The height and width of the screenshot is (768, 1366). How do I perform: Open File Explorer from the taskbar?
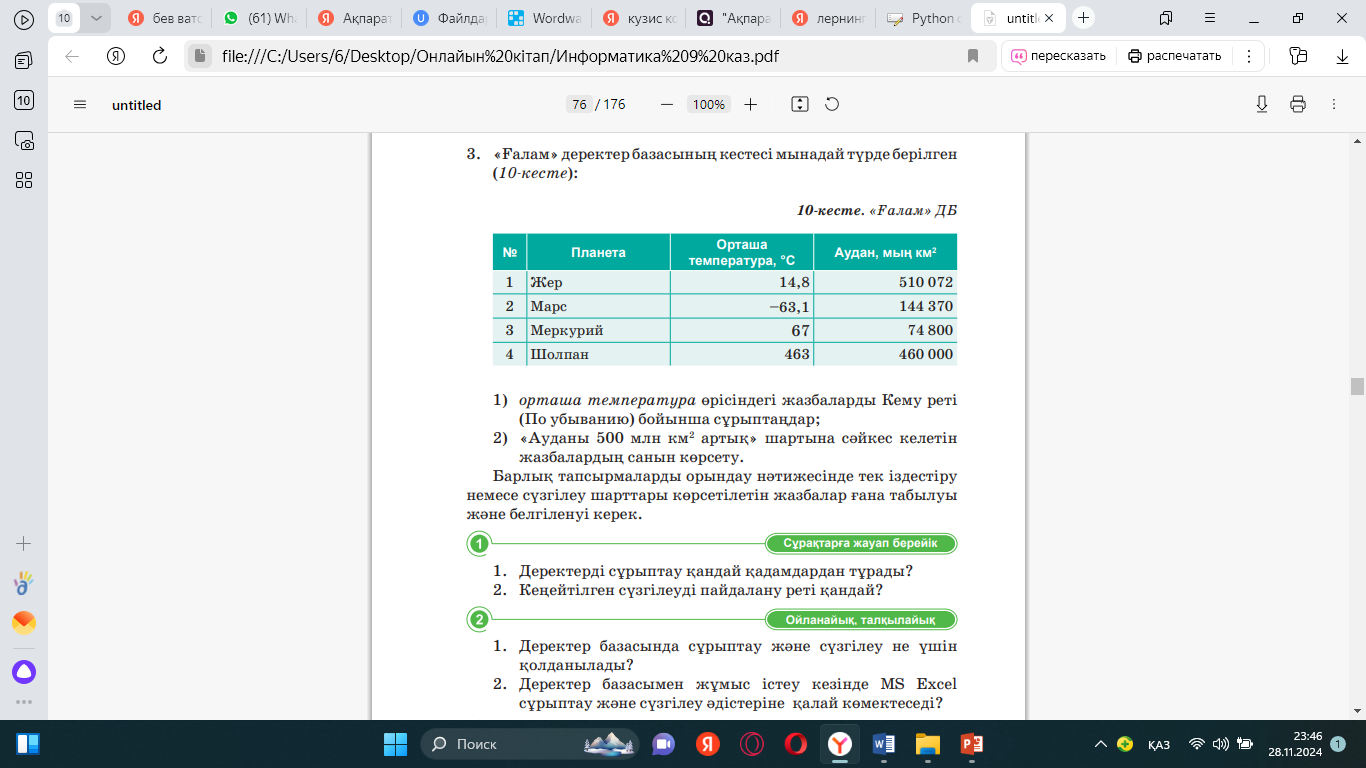tap(928, 744)
